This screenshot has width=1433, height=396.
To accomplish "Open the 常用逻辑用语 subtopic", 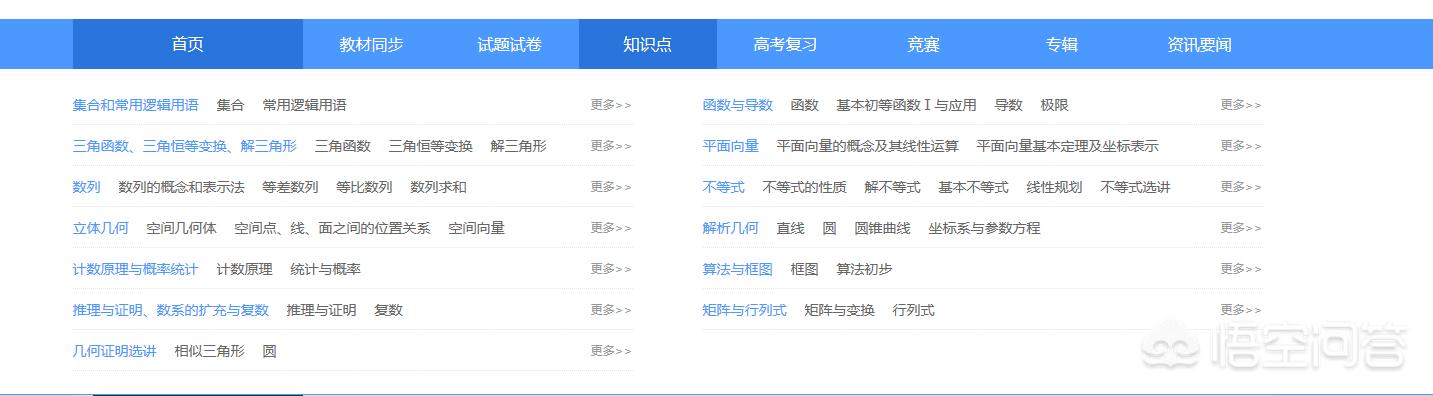I will coord(305,104).
